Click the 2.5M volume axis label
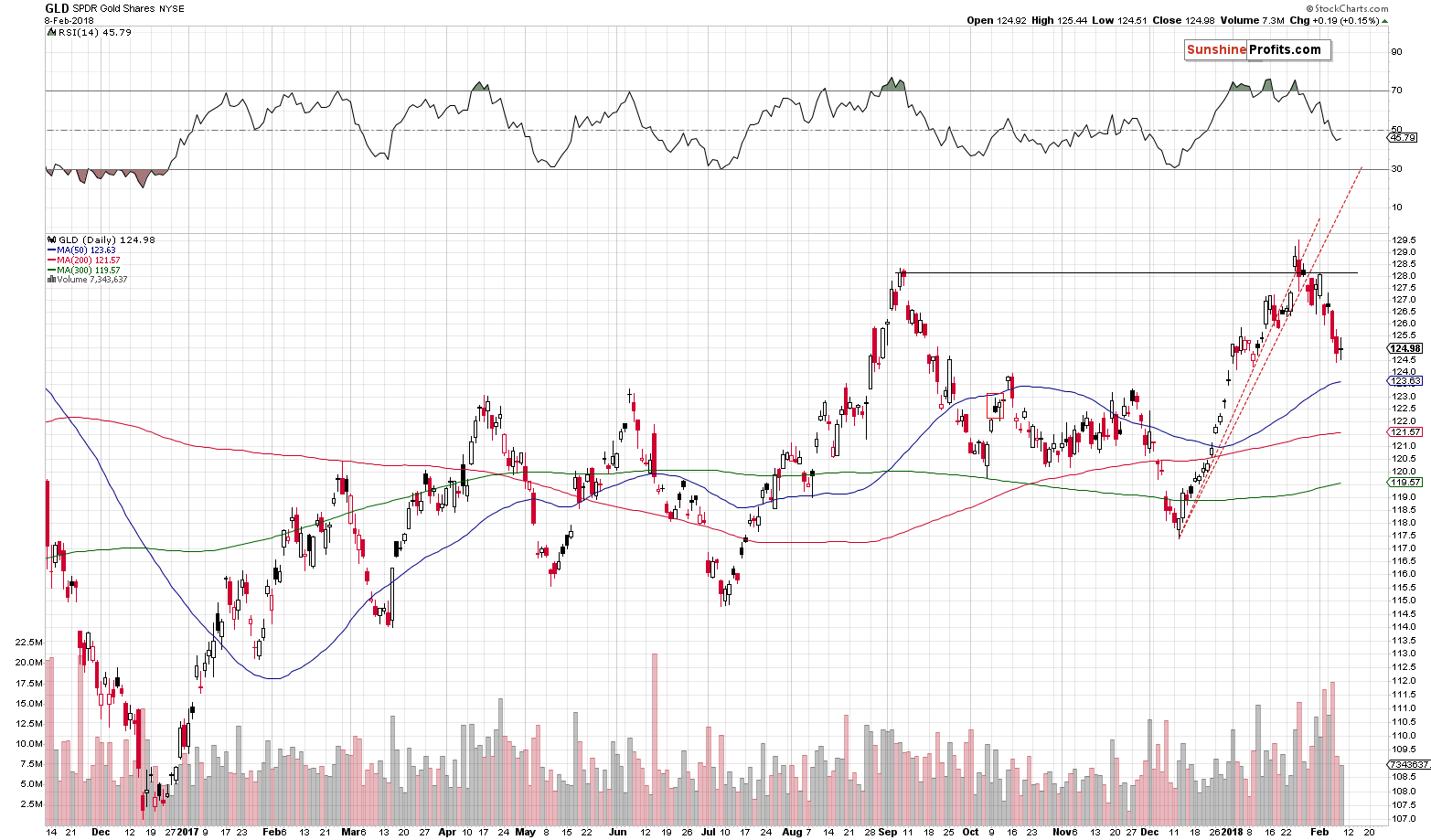 click(30, 804)
